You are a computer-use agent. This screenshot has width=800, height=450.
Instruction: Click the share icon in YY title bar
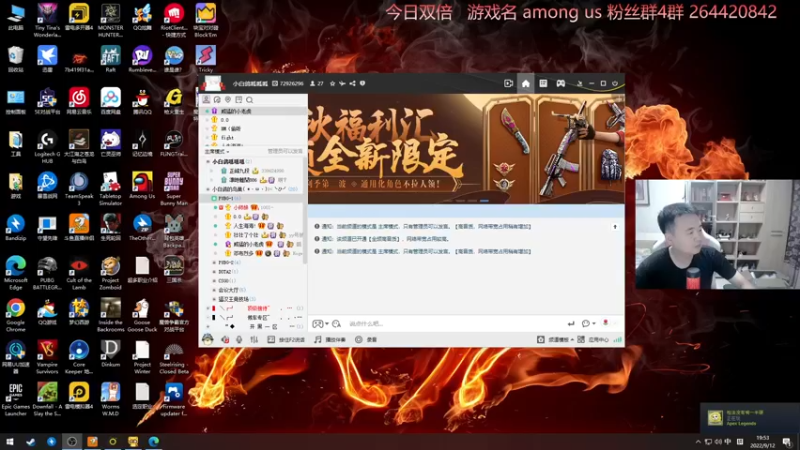click(352, 83)
